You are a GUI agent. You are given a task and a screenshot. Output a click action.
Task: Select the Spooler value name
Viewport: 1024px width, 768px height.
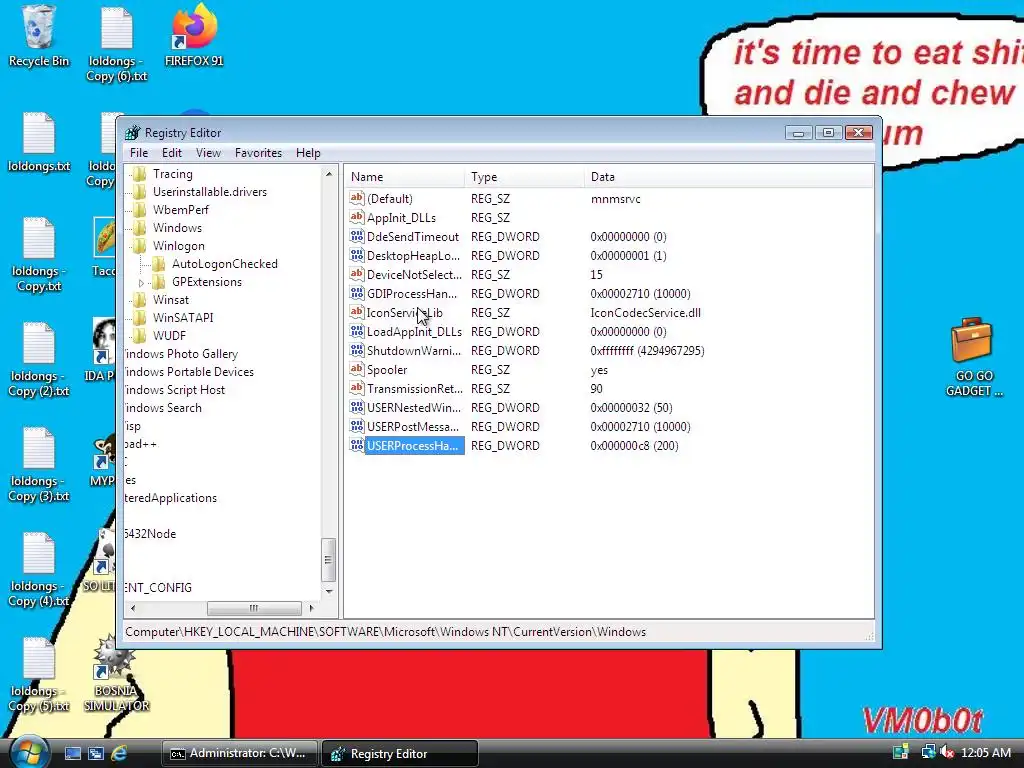[387, 370]
